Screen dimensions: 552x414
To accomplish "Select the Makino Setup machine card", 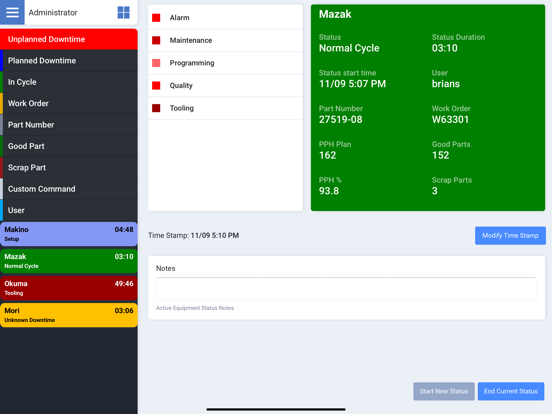I will [69, 234].
